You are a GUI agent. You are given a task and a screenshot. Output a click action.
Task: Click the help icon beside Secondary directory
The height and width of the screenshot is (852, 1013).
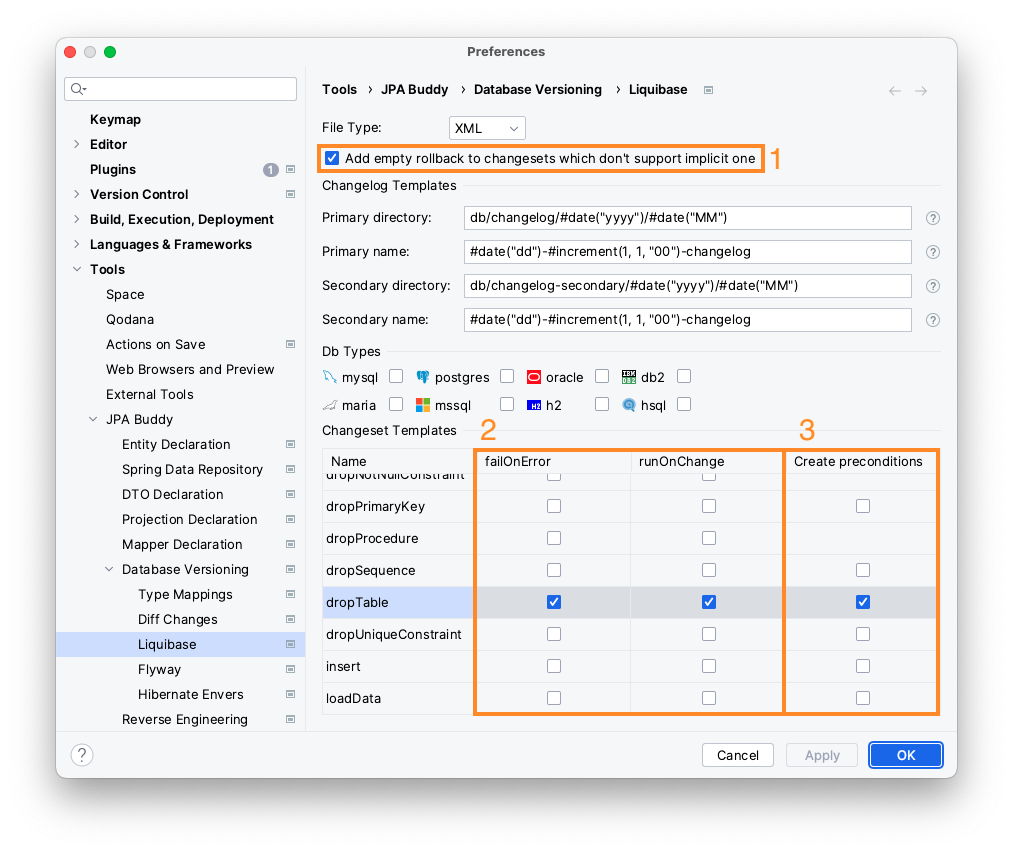pos(932,286)
